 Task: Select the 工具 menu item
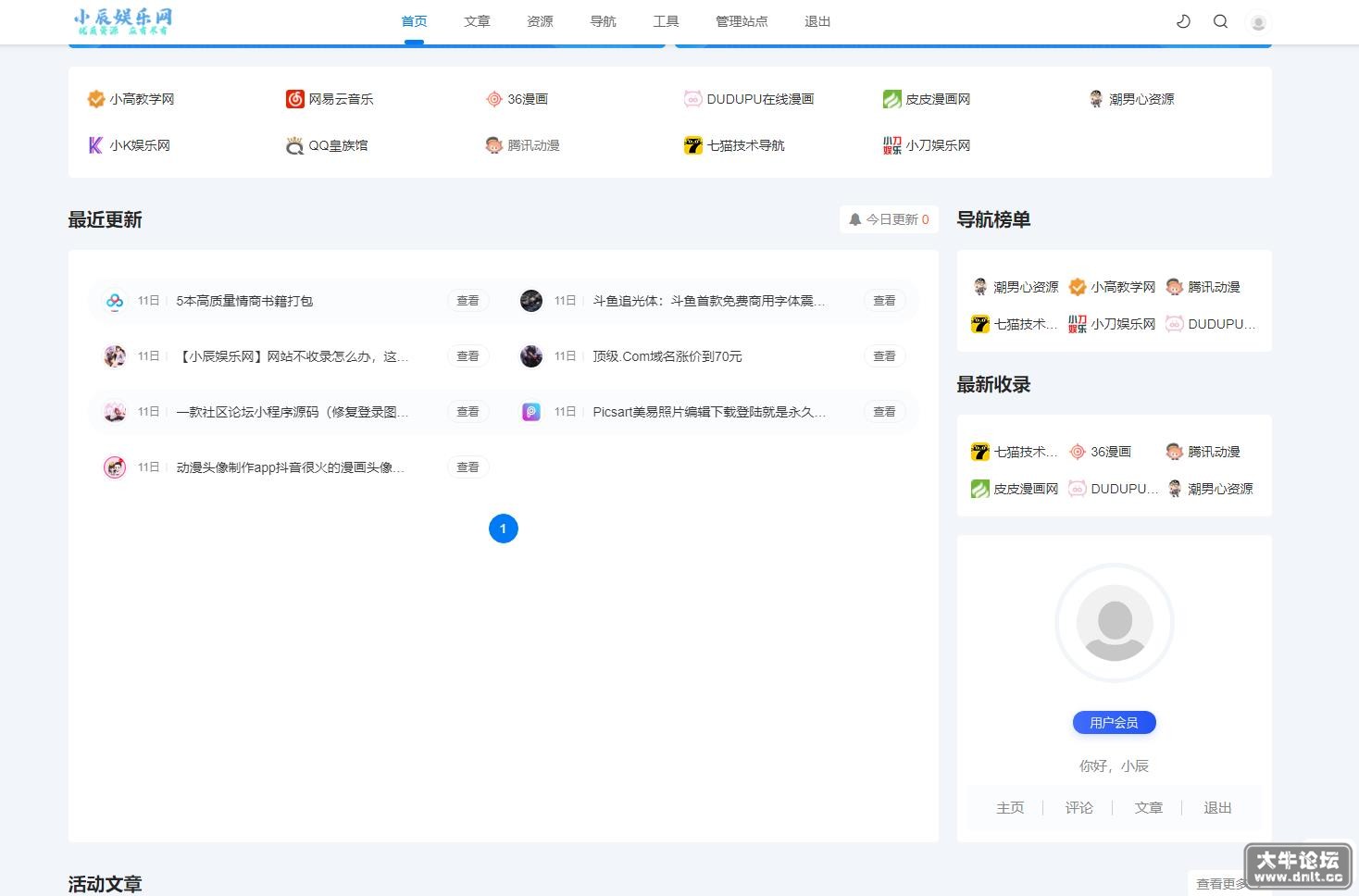pos(666,21)
